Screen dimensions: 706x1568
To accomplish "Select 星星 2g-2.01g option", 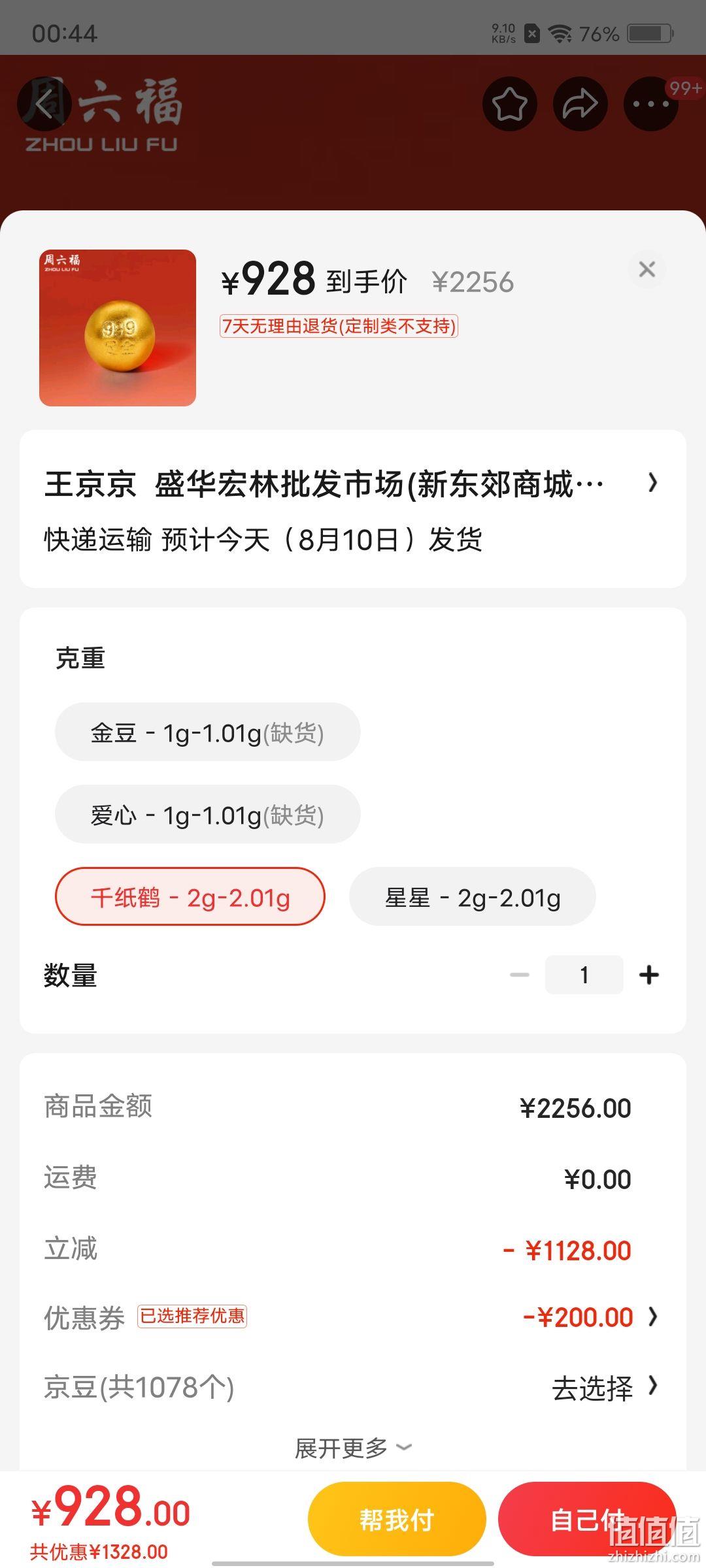I will [473, 896].
